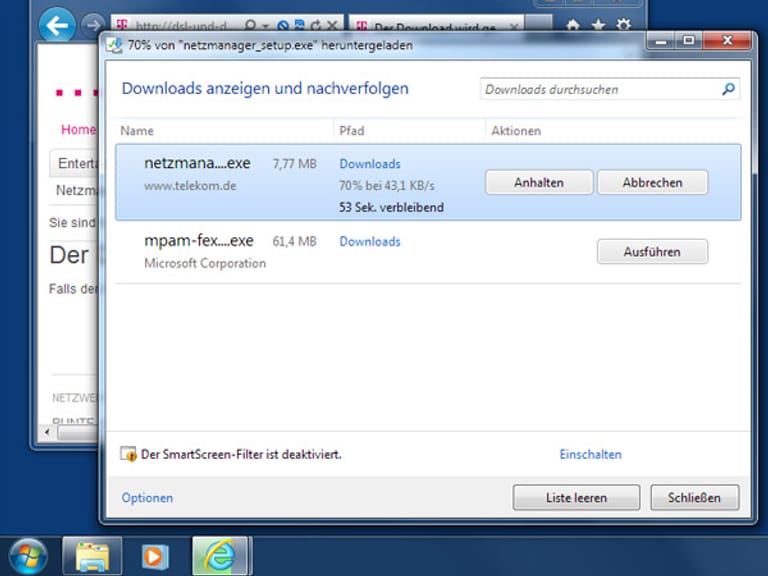
Task: Select the mpam-fex....exe file name
Action: (199, 241)
